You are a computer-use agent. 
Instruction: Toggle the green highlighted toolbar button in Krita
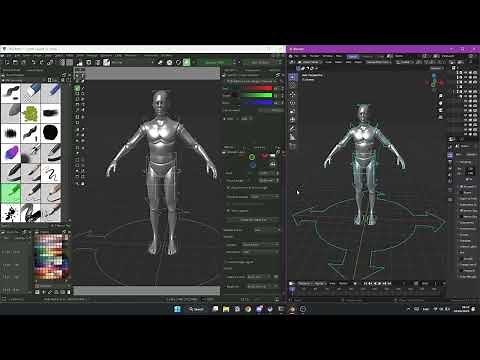tap(186, 62)
